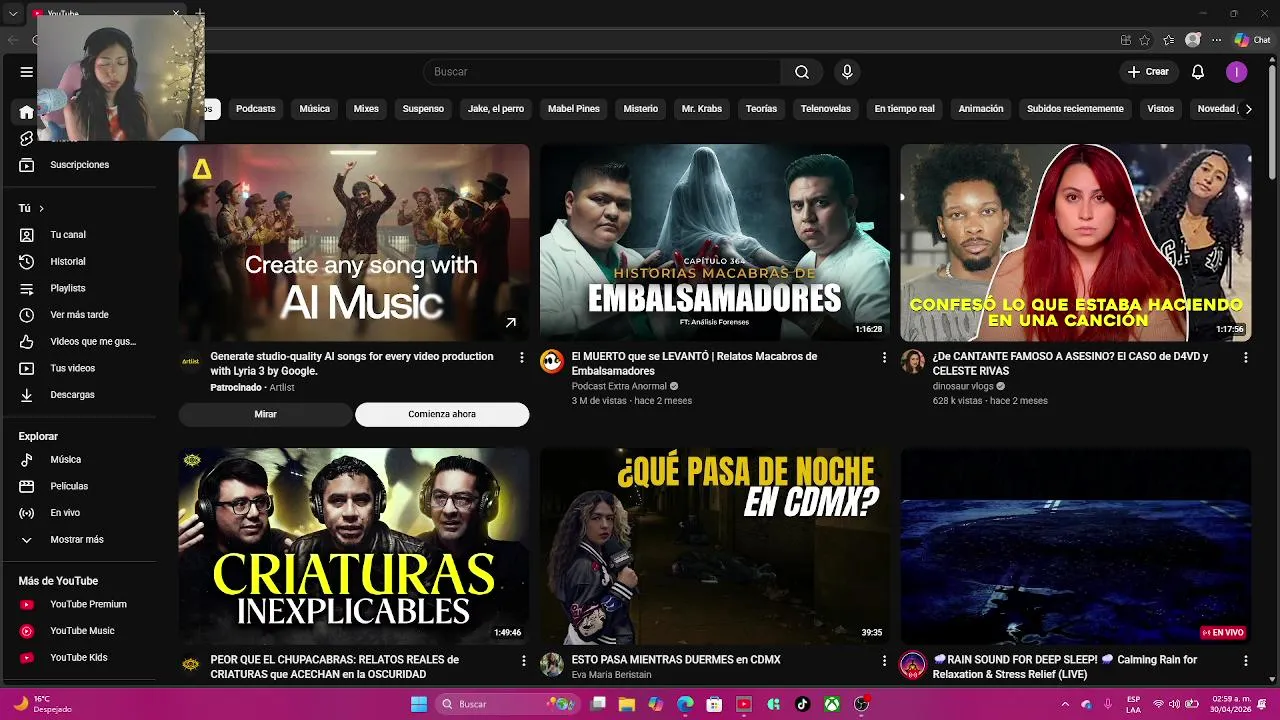Go to Ver más tarde
The height and width of the screenshot is (720, 1280).
tap(80, 315)
